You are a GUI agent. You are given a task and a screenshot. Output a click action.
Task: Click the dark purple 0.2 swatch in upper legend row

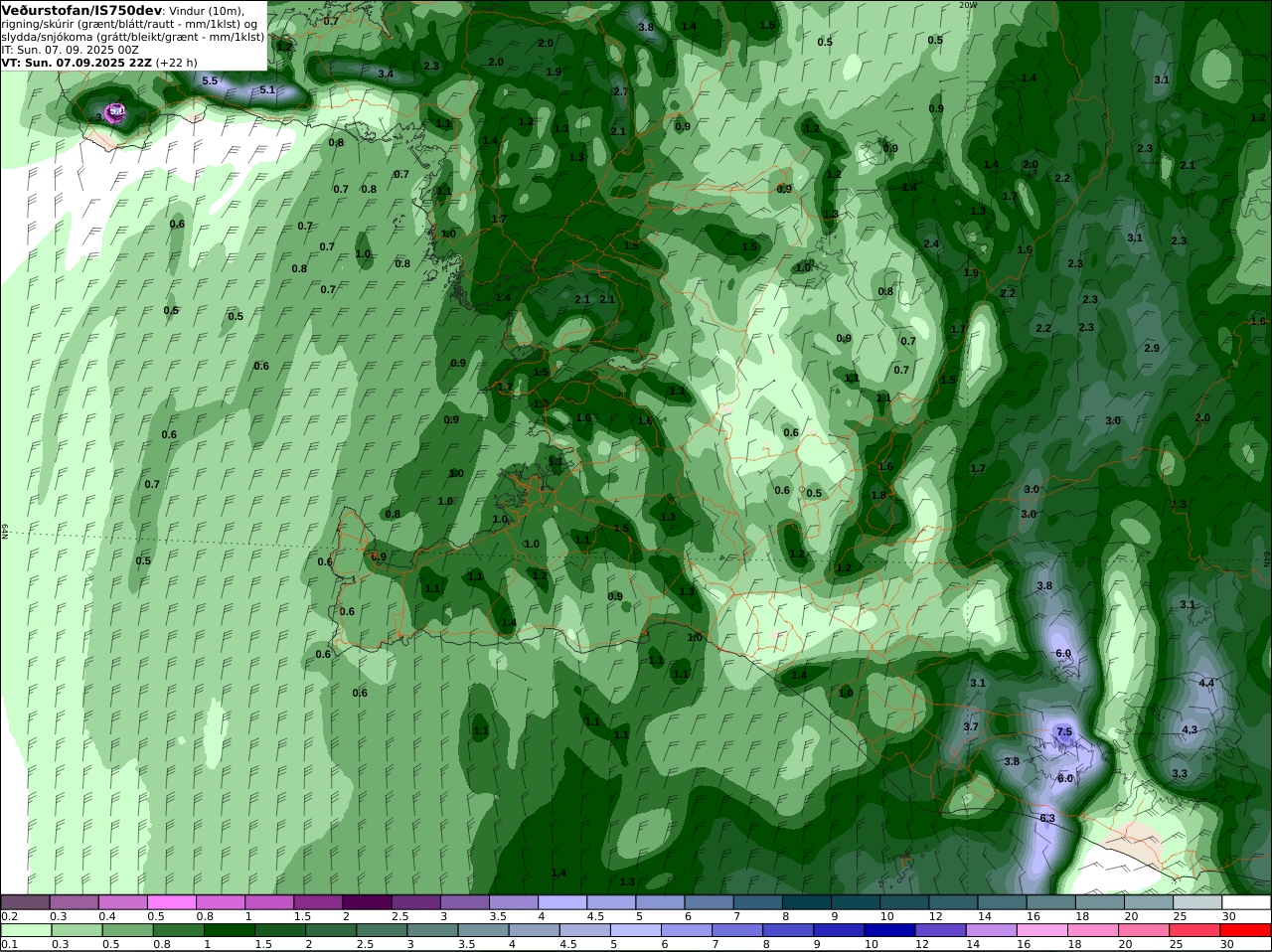pos(25,902)
